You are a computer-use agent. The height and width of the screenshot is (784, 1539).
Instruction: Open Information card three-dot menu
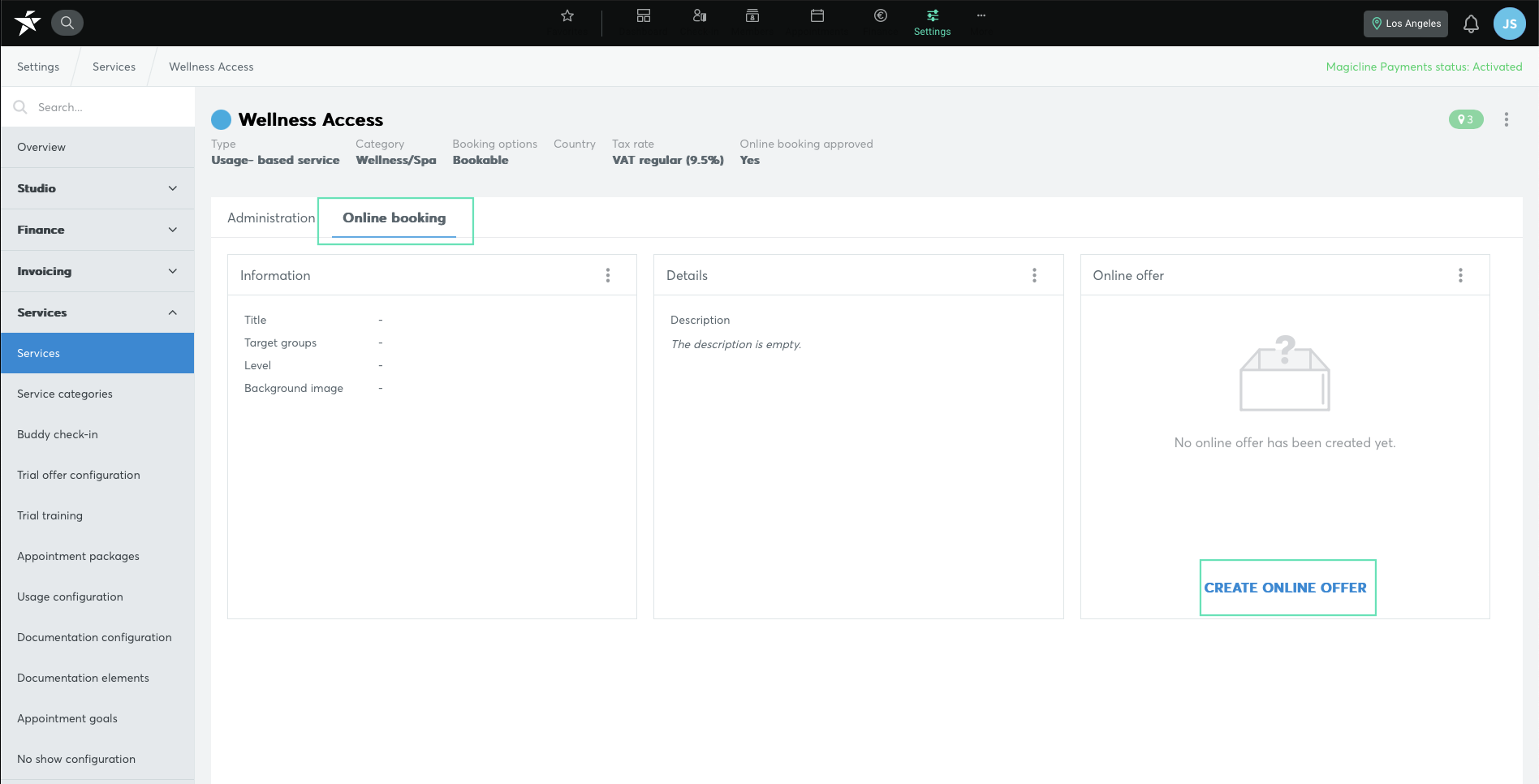(608, 275)
